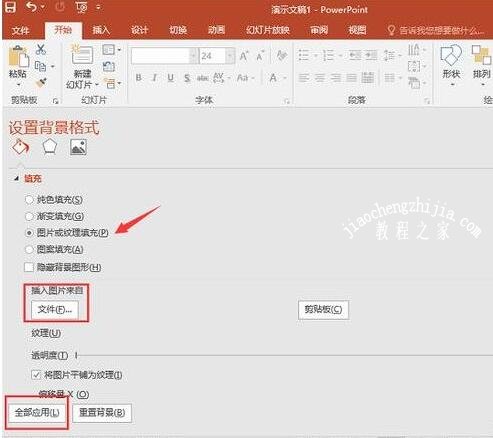Select the Effects pentagon tab icon
Image resolution: width=493 pixels, height=438 pixels.
pos(49,147)
